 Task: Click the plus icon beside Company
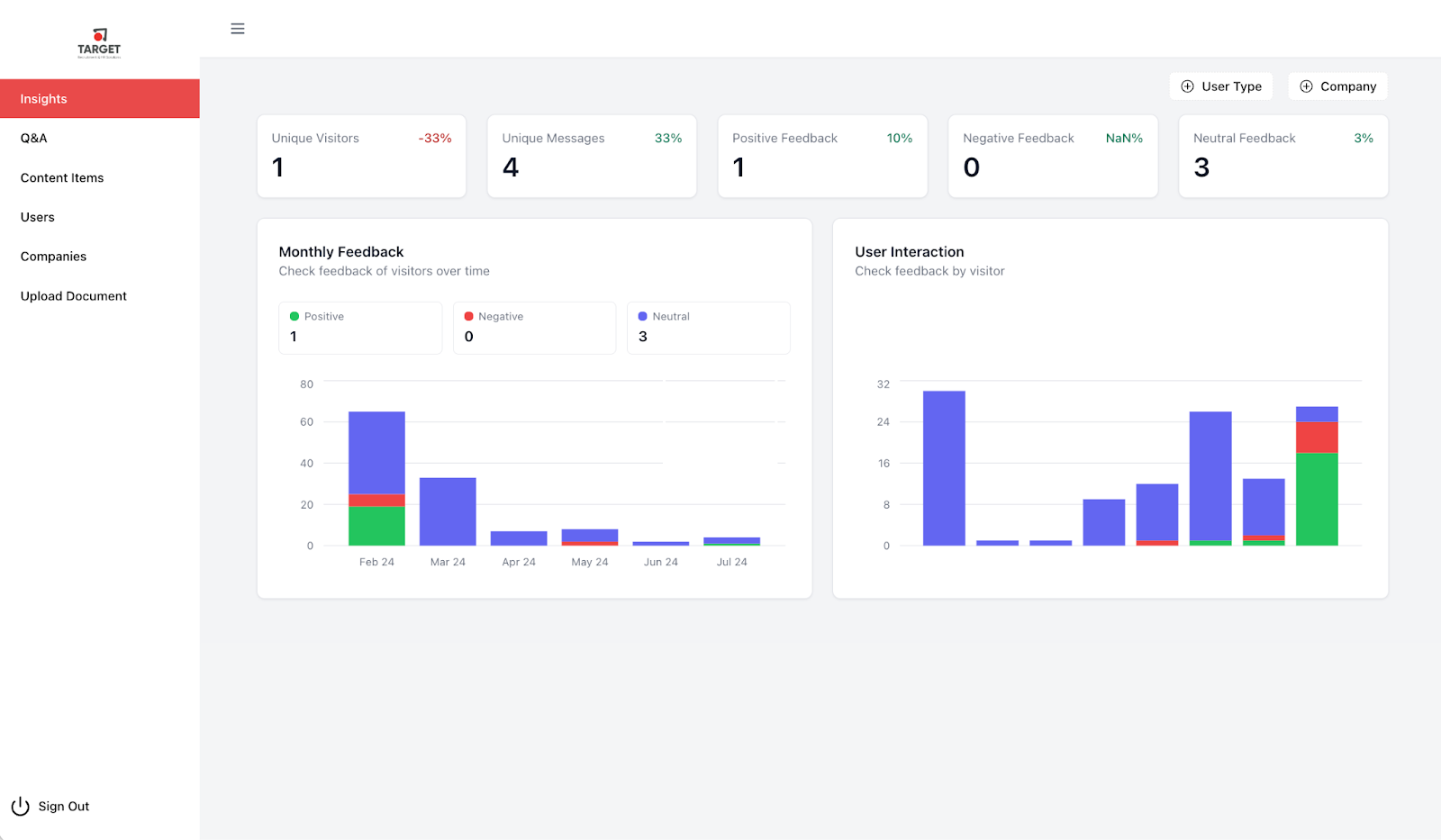click(1306, 86)
